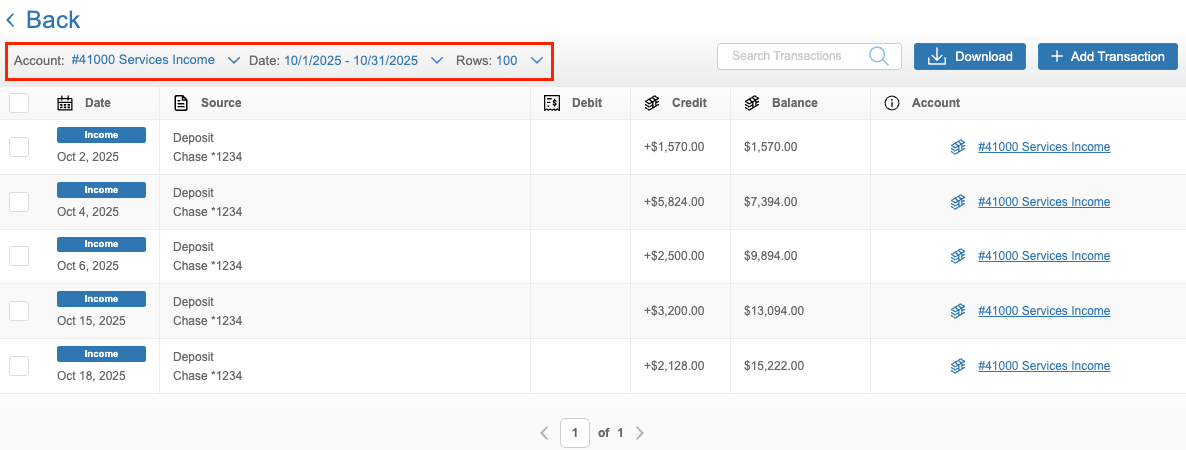Click the next page arrow in pagination
The width and height of the screenshot is (1186, 450).
coord(640,433)
